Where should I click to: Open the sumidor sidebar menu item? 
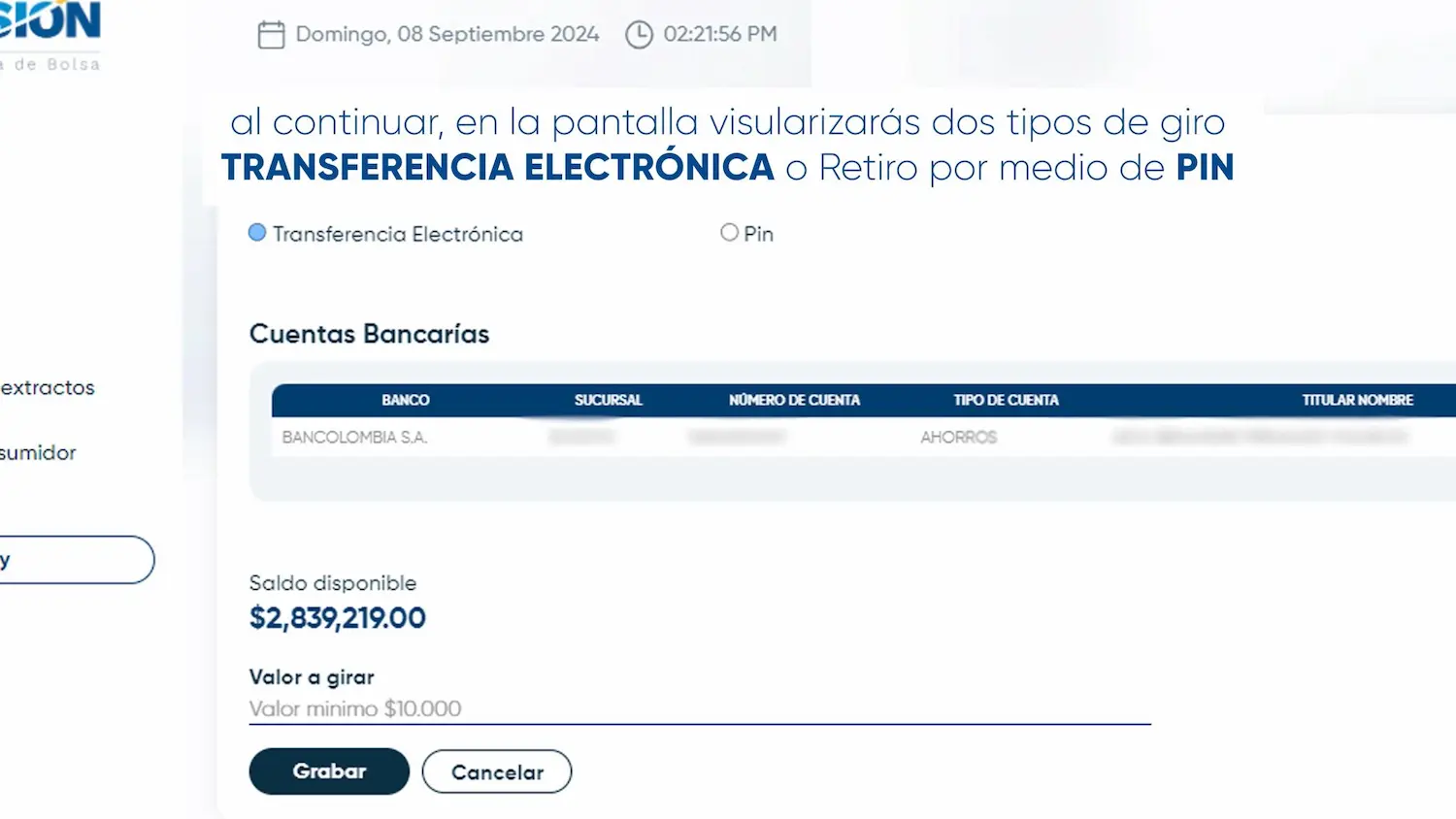[x=38, y=453]
